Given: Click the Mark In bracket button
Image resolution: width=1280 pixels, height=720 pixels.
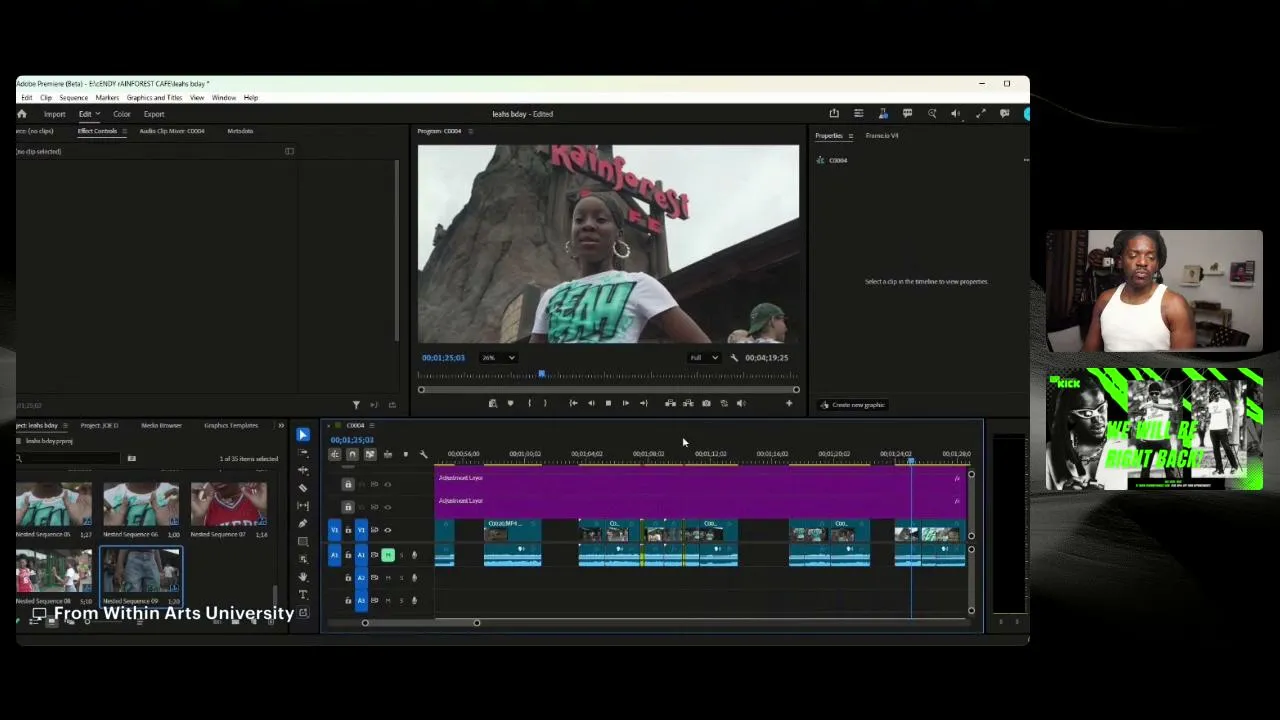Looking at the screenshot, I should point(529,404).
